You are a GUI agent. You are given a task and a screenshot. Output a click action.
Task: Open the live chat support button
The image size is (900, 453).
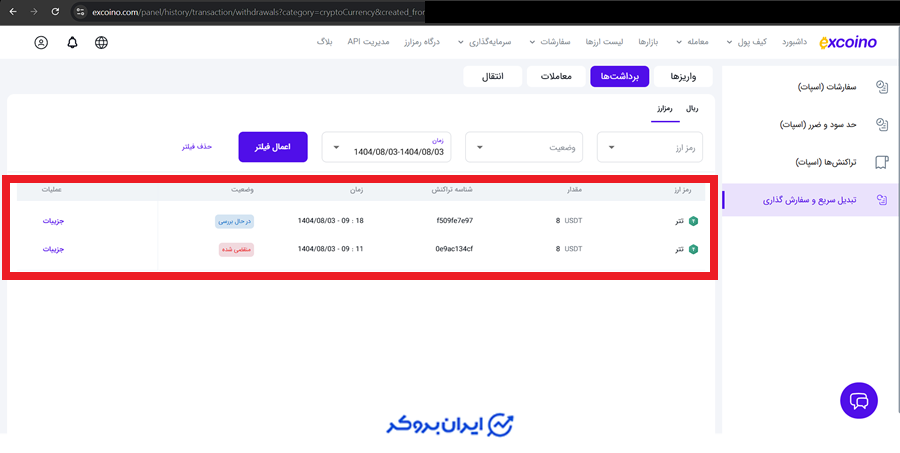[859, 401]
